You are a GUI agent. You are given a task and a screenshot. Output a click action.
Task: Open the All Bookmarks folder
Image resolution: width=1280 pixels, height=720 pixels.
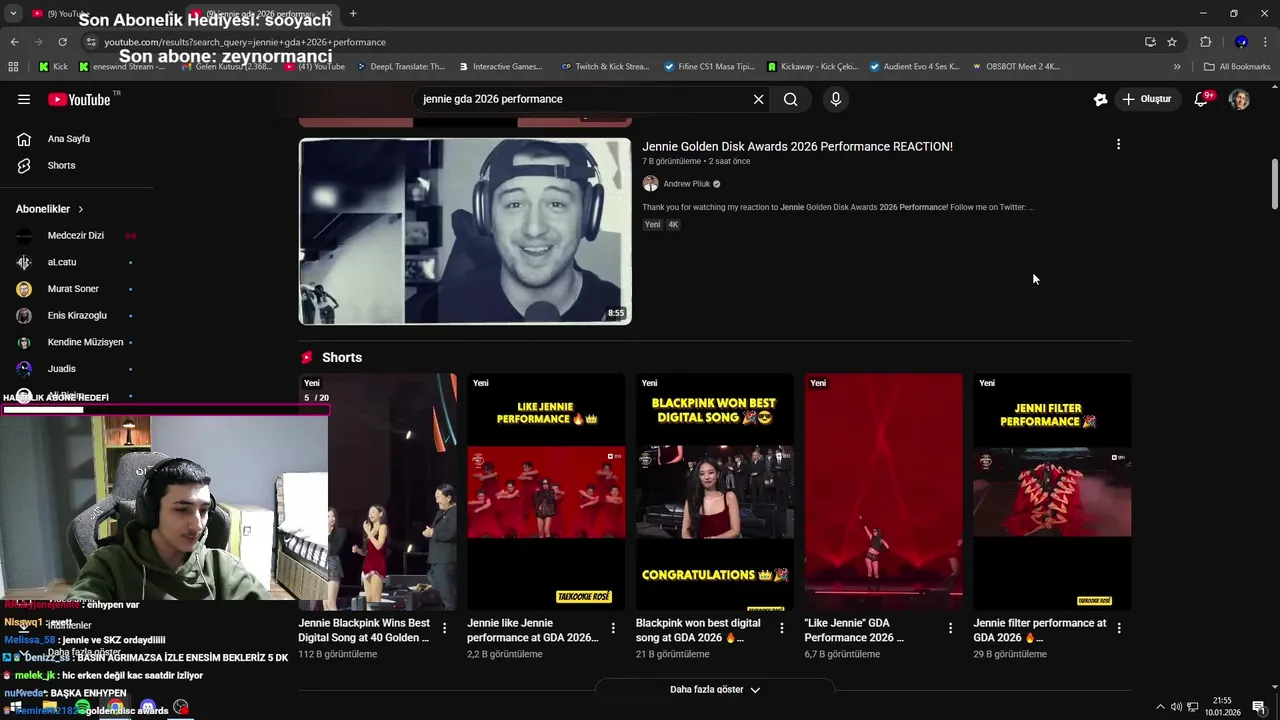coord(1237,67)
